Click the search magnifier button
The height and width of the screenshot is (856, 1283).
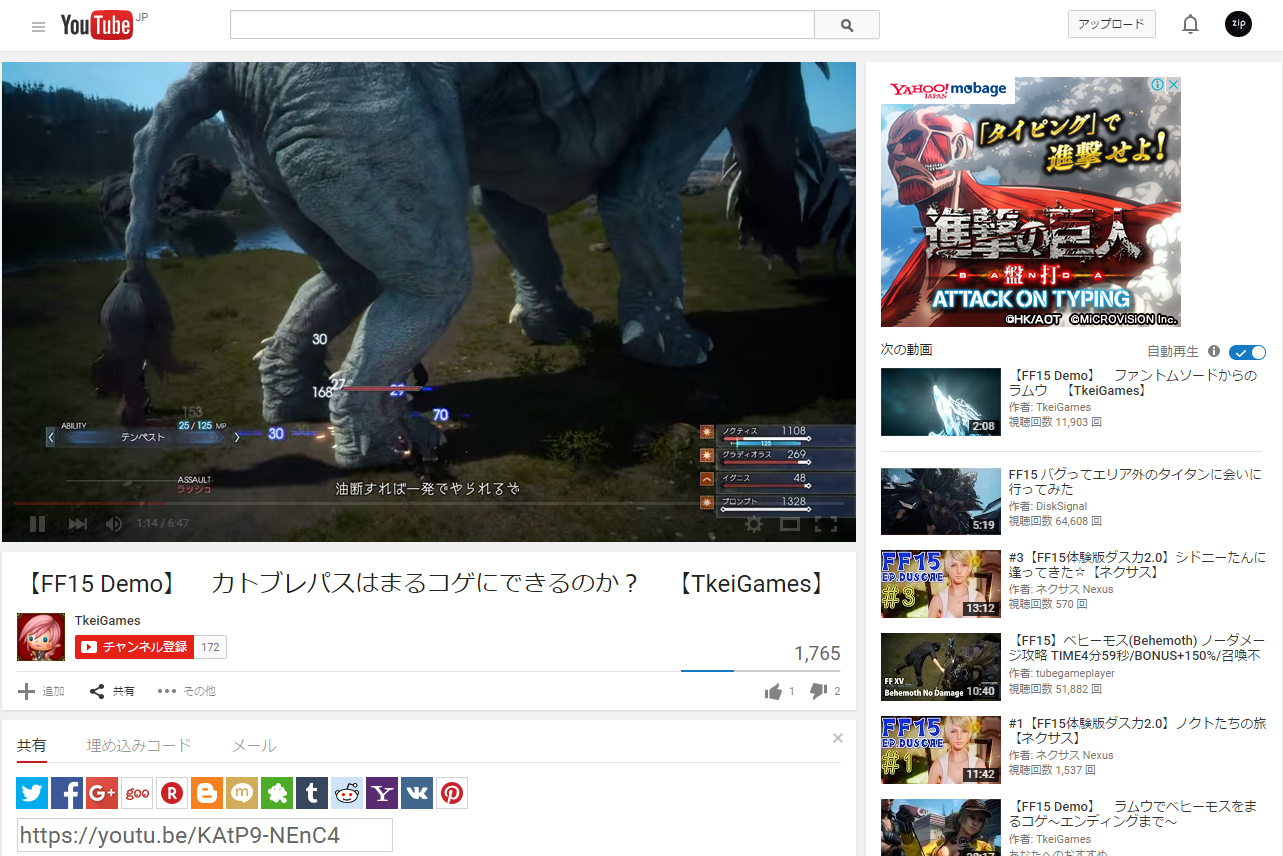[846, 25]
